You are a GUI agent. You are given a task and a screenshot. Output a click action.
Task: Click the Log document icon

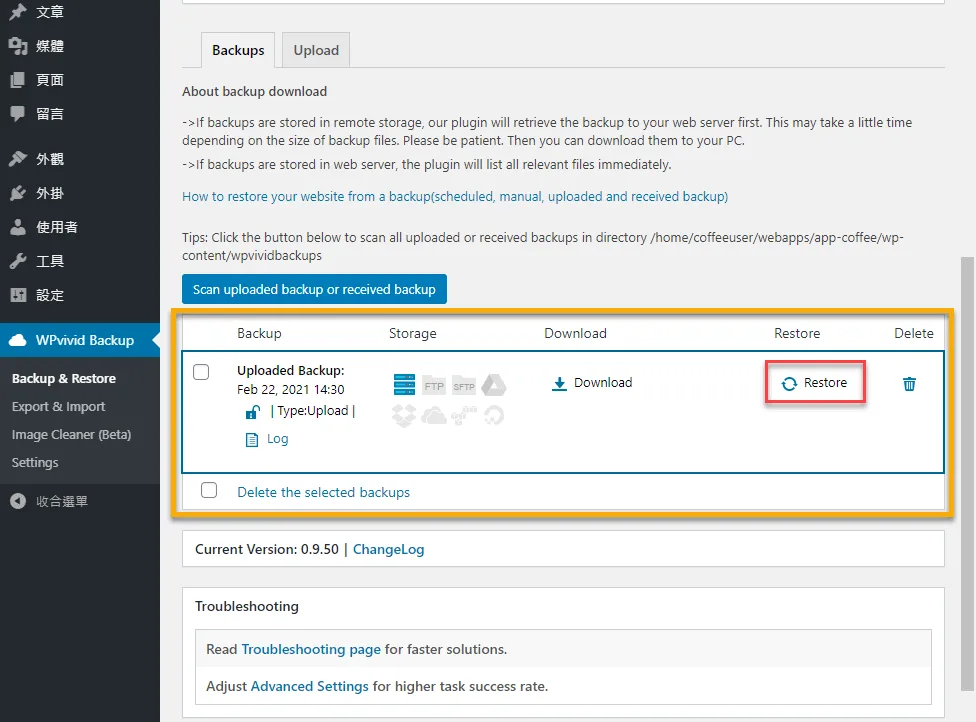[251, 440]
